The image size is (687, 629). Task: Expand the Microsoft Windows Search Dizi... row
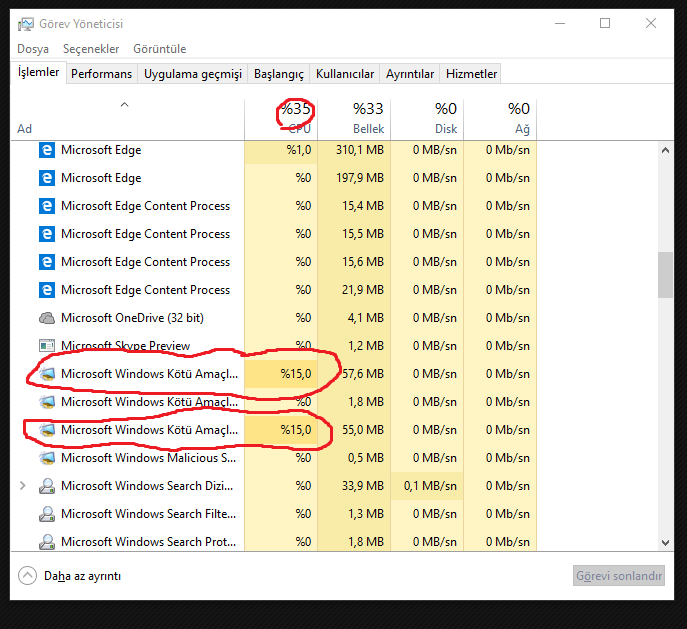tap(23, 486)
